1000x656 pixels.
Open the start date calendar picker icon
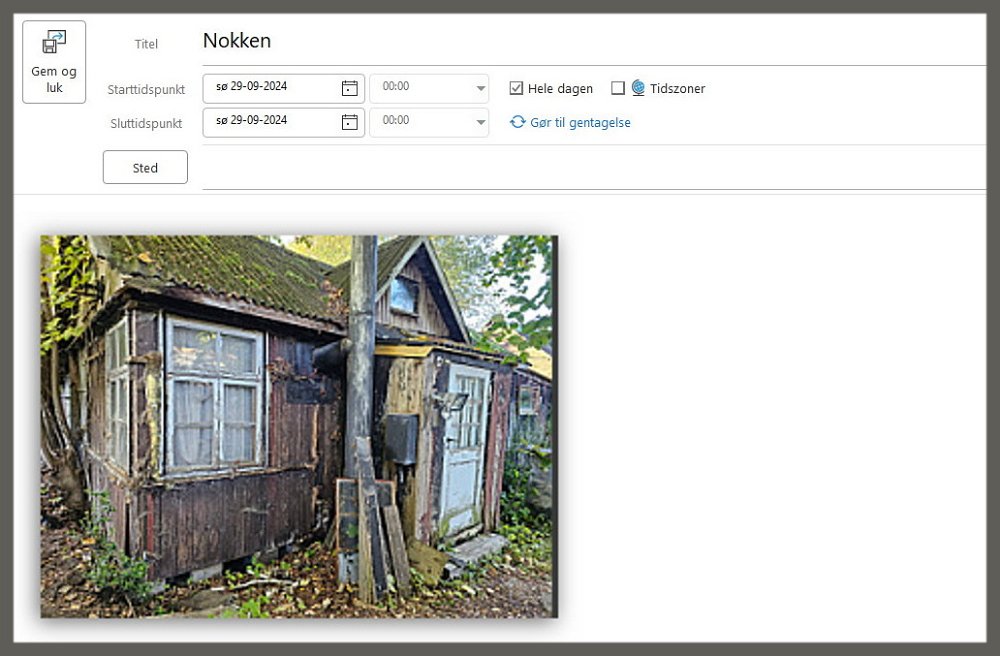(x=349, y=88)
